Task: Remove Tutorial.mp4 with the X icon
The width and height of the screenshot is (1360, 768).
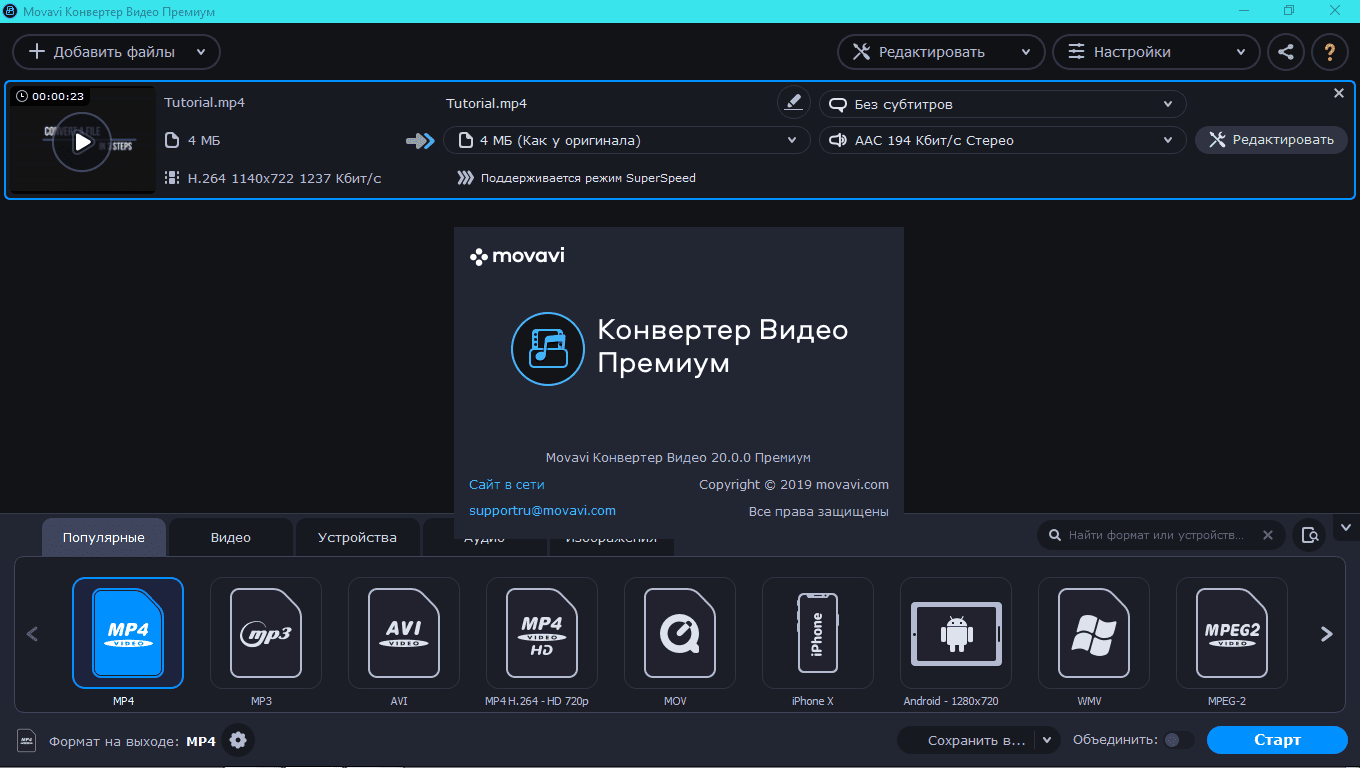Action: pos(1339,93)
